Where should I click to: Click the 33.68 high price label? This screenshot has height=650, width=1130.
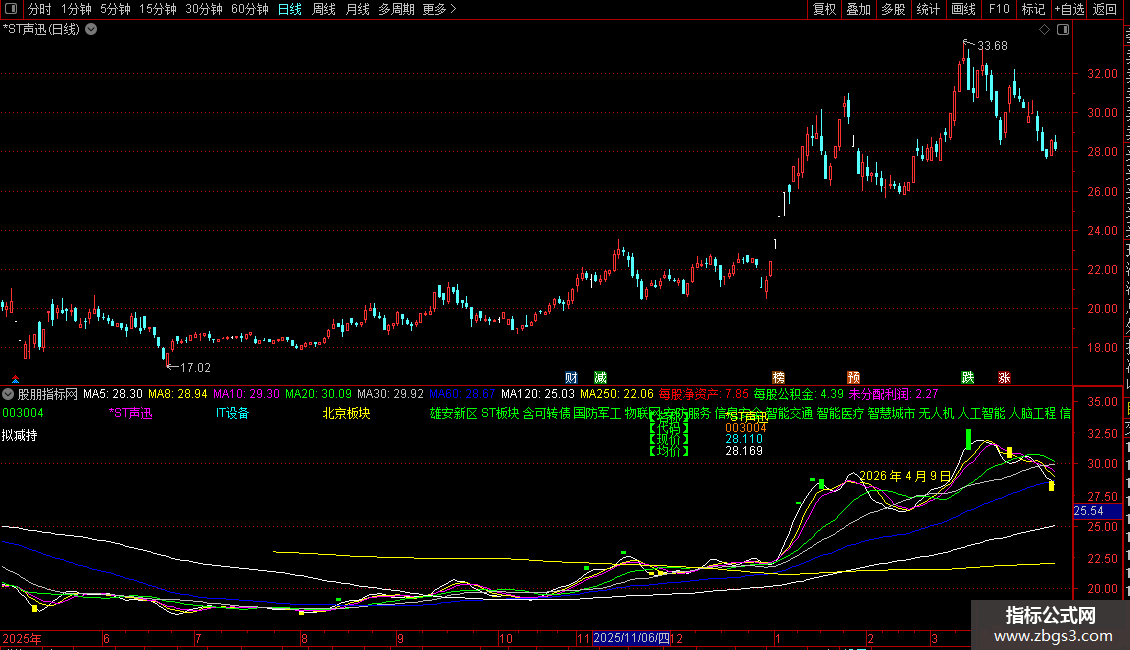992,46
